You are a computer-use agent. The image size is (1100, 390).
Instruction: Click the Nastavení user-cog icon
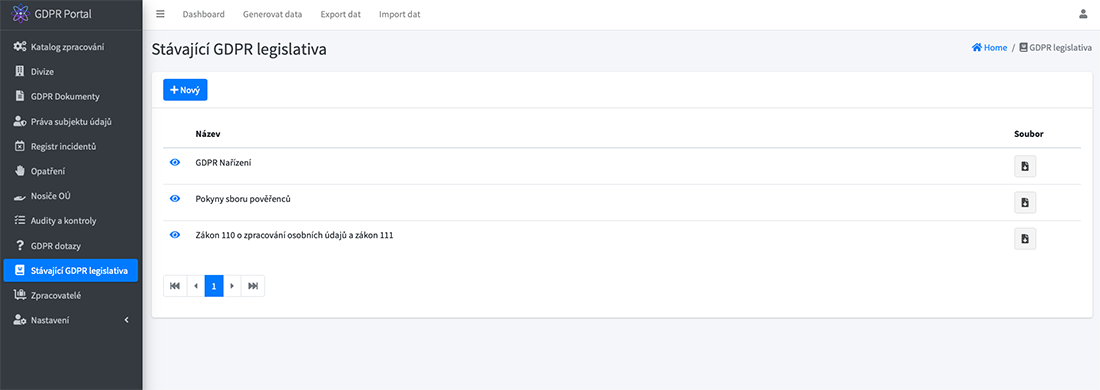20,320
